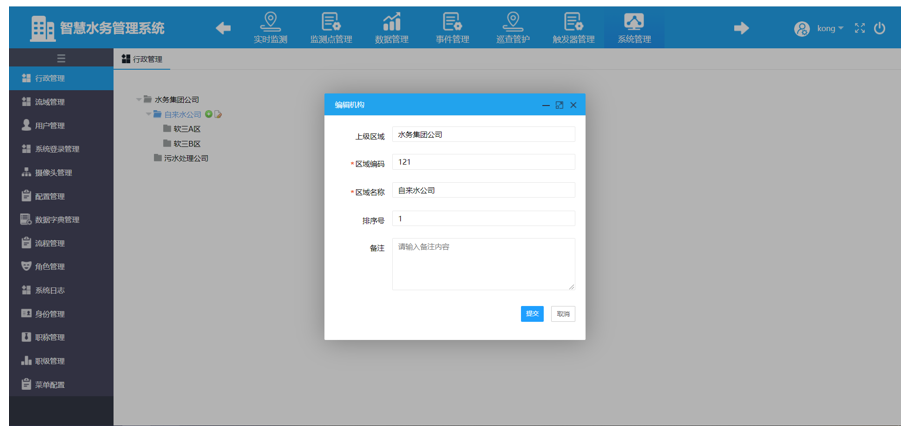Click the 提交 submit button
The width and height of the screenshot is (908, 430).
532,314
